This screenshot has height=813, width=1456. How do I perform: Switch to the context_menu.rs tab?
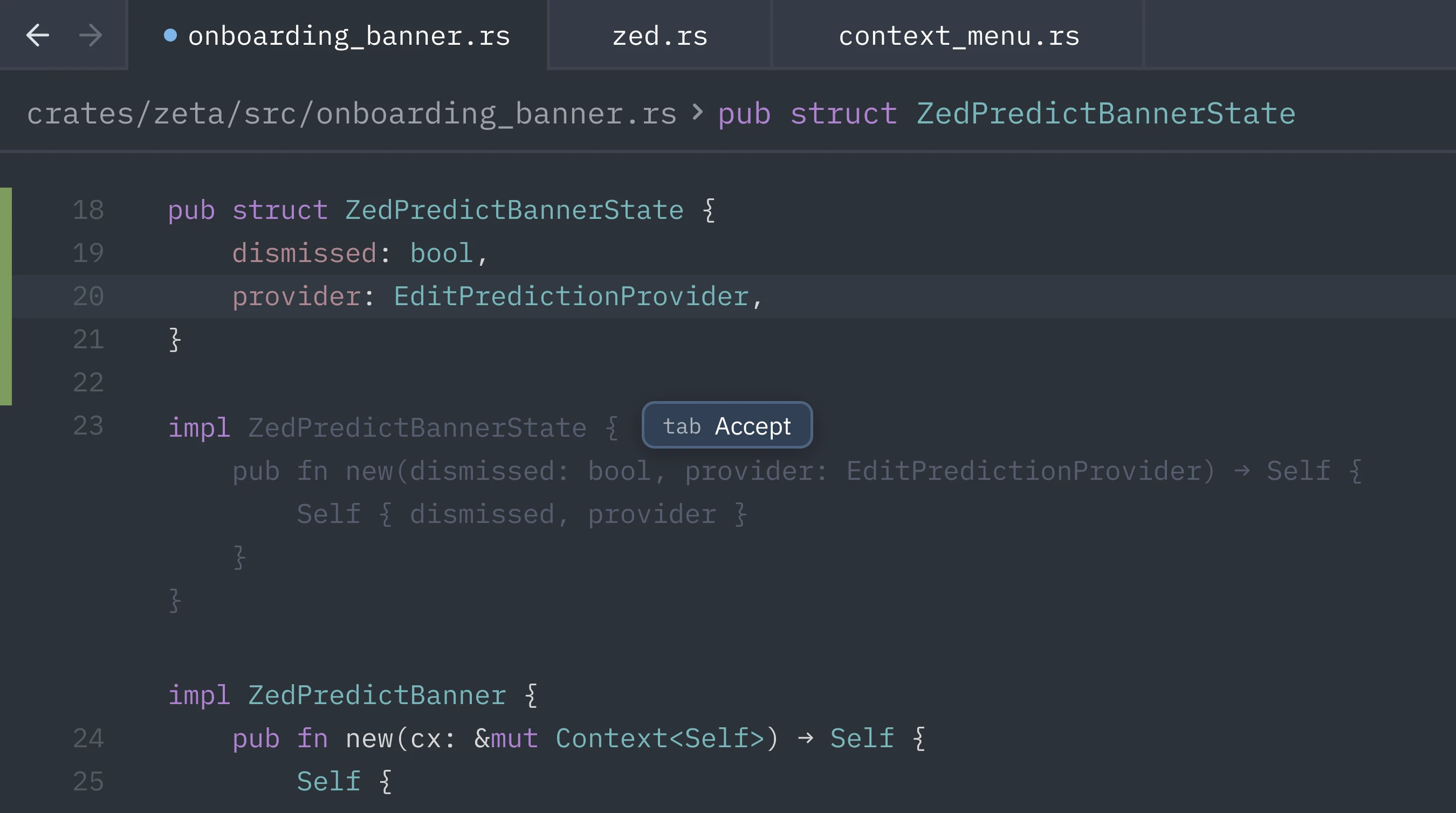[x=958, y=35]
